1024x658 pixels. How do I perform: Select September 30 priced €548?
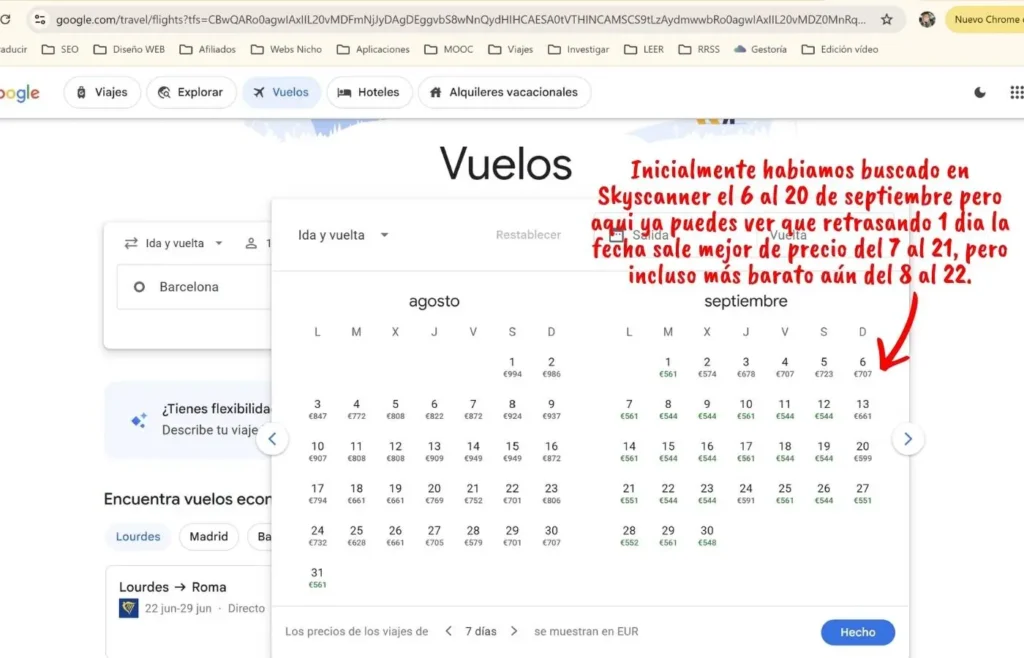coord(707,535)
